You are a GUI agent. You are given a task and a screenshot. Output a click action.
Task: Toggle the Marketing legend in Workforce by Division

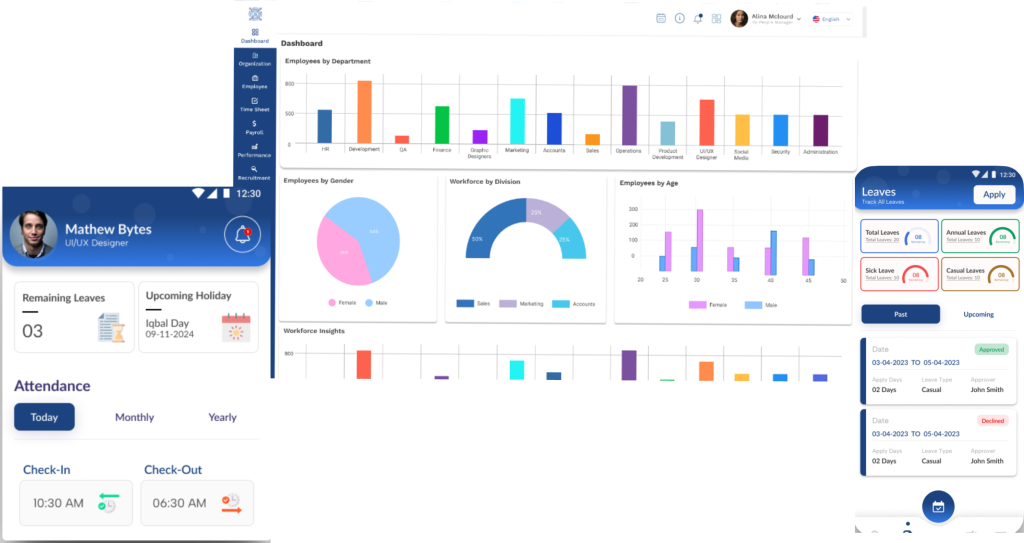(x=521, y=304)
